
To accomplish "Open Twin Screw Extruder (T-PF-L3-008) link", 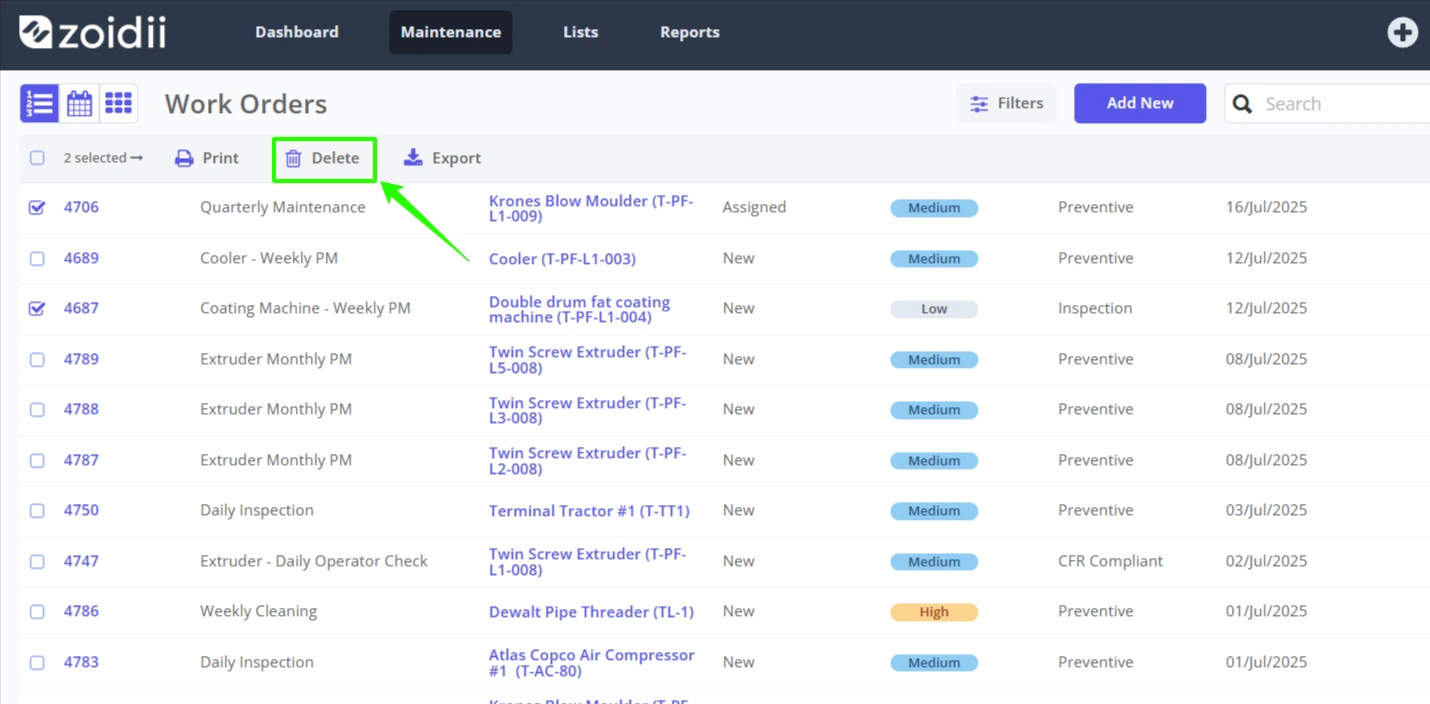I will (587, 410).
